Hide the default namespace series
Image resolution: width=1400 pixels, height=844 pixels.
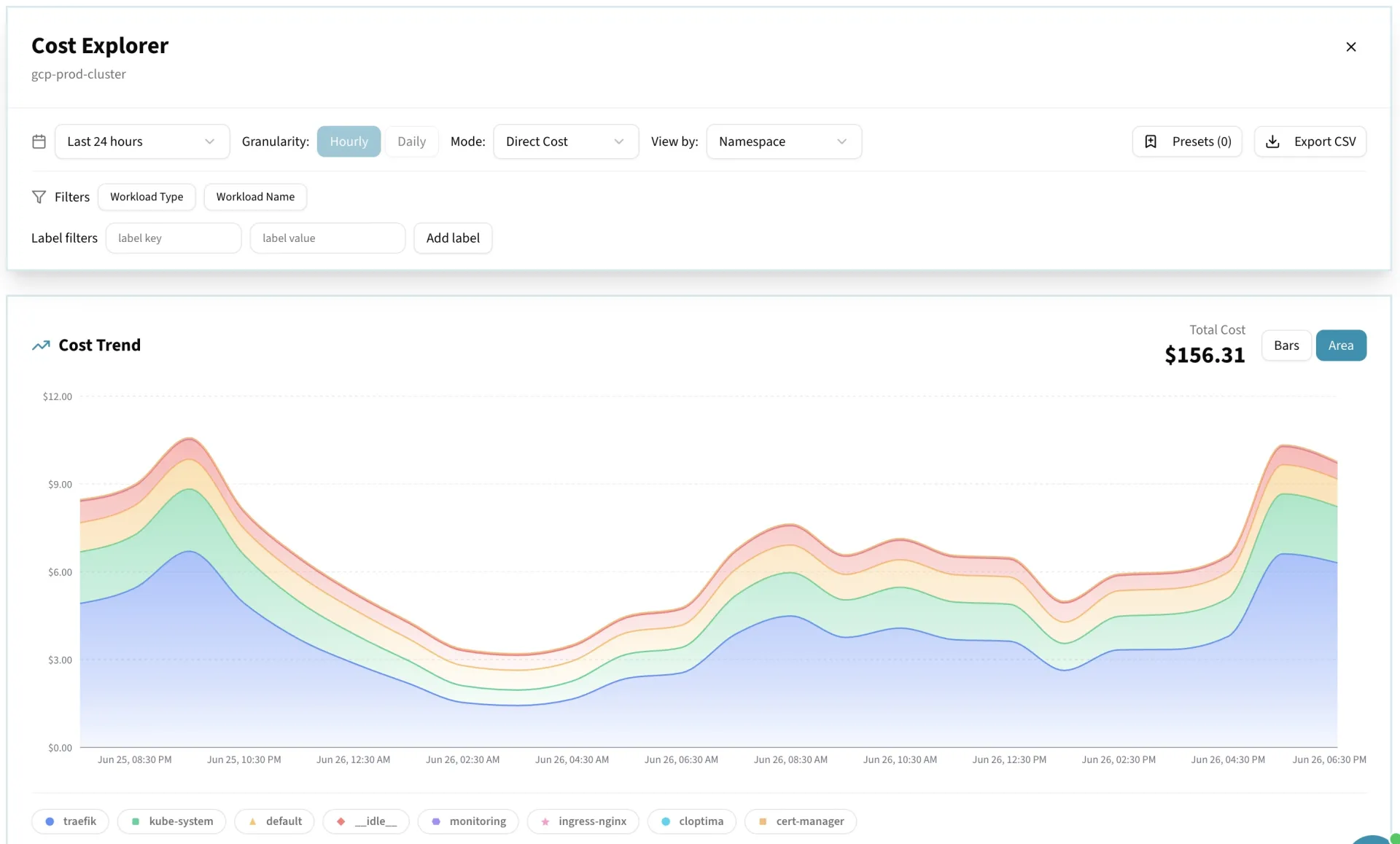(274, 821)
